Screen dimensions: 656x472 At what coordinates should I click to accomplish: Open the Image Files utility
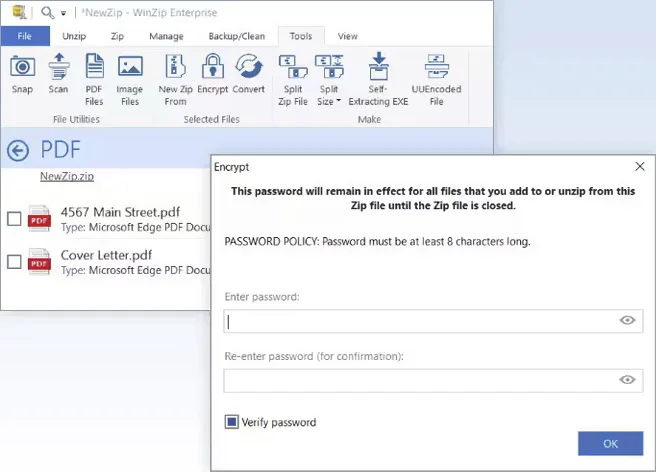coord(130,80)
